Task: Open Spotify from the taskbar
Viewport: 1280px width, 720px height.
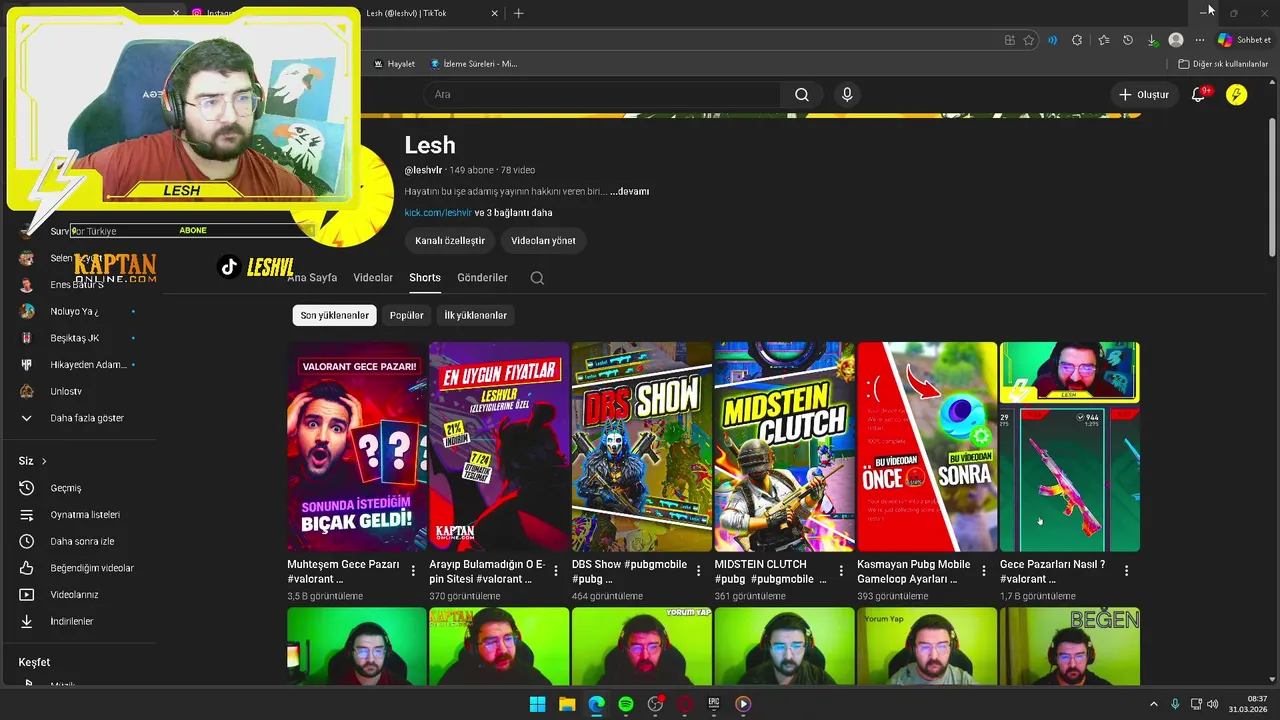Action: coord(626,704)
